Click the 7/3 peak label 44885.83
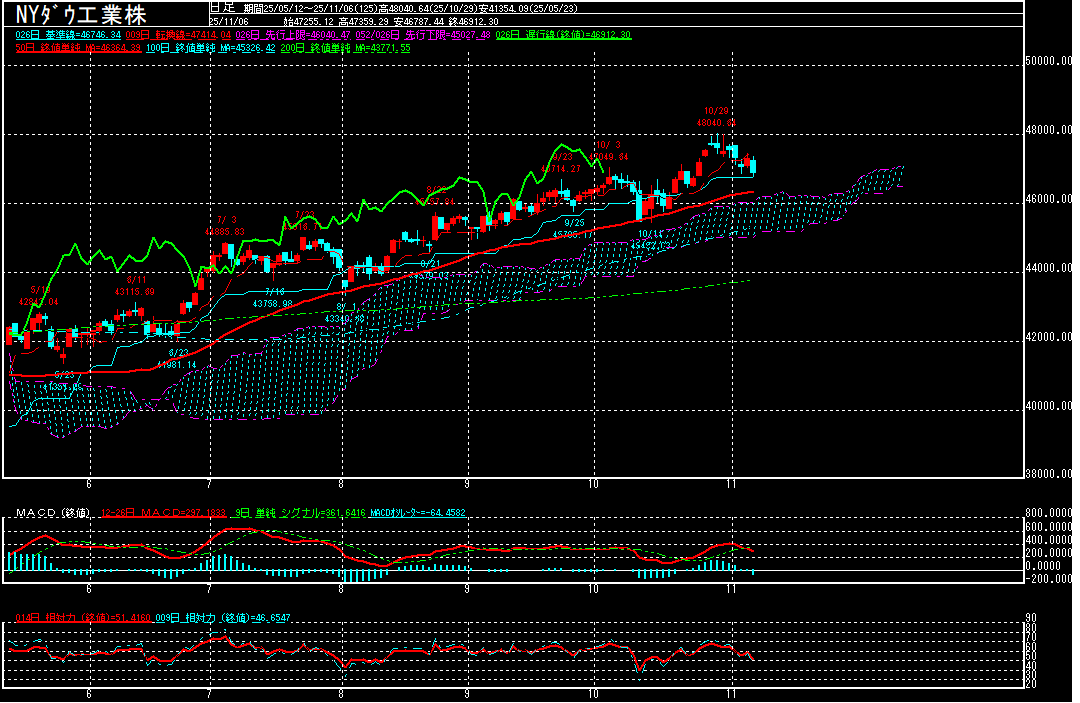1080x703 pixels. click(226, 231)
